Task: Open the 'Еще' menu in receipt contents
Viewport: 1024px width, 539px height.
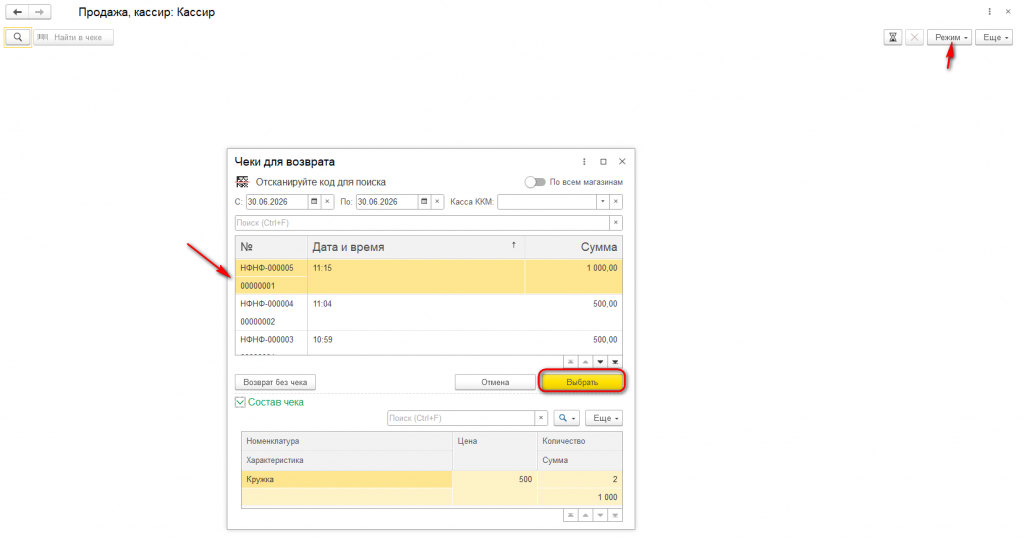Action: pos(604,418)
